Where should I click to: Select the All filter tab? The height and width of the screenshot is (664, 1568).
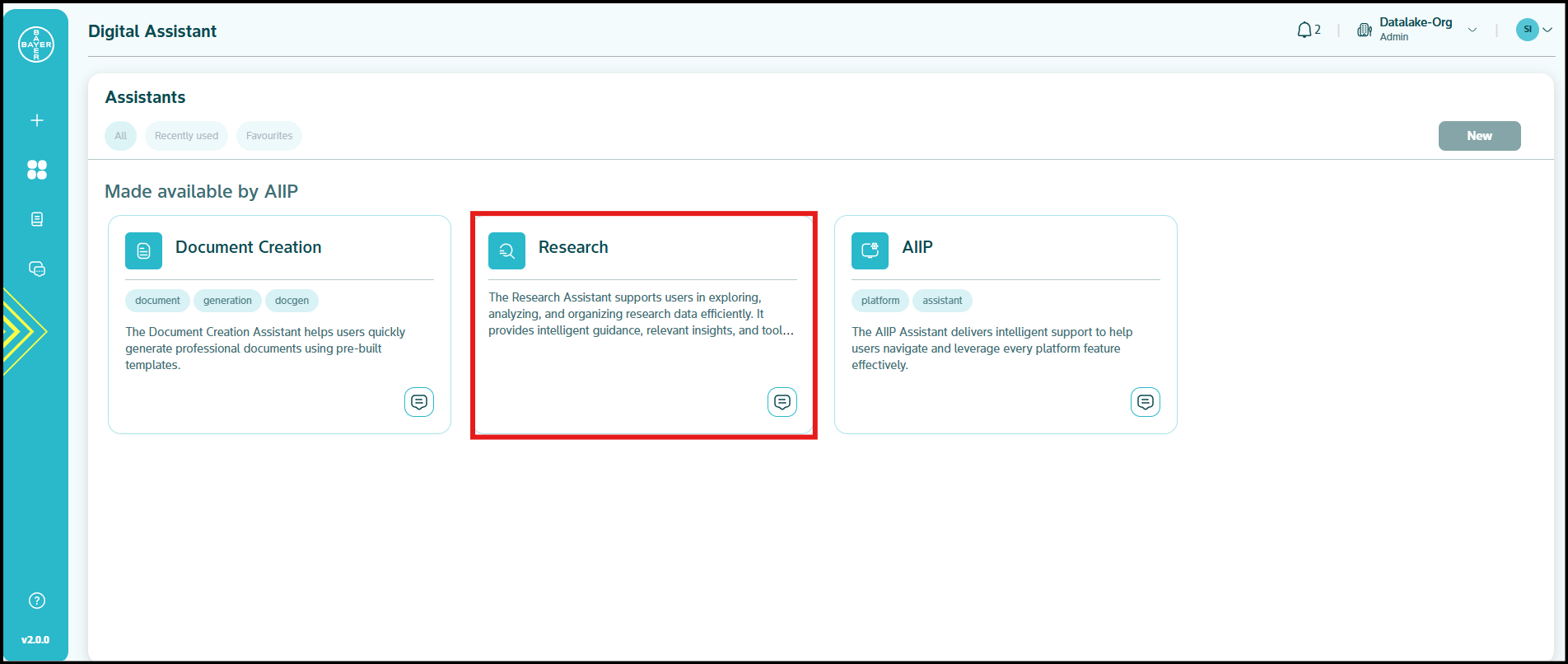121,136
